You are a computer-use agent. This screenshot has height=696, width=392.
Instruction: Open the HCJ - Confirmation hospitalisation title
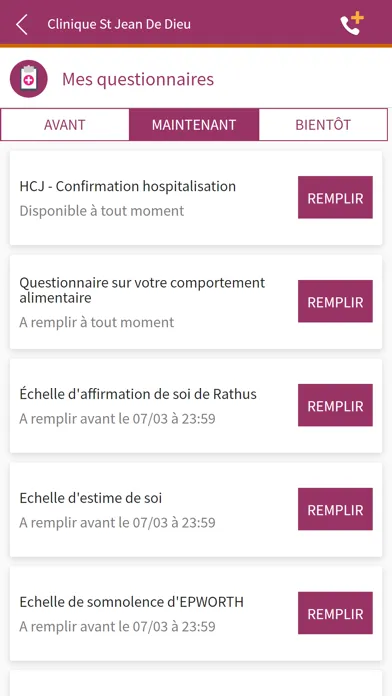click(x=128, y=186)
